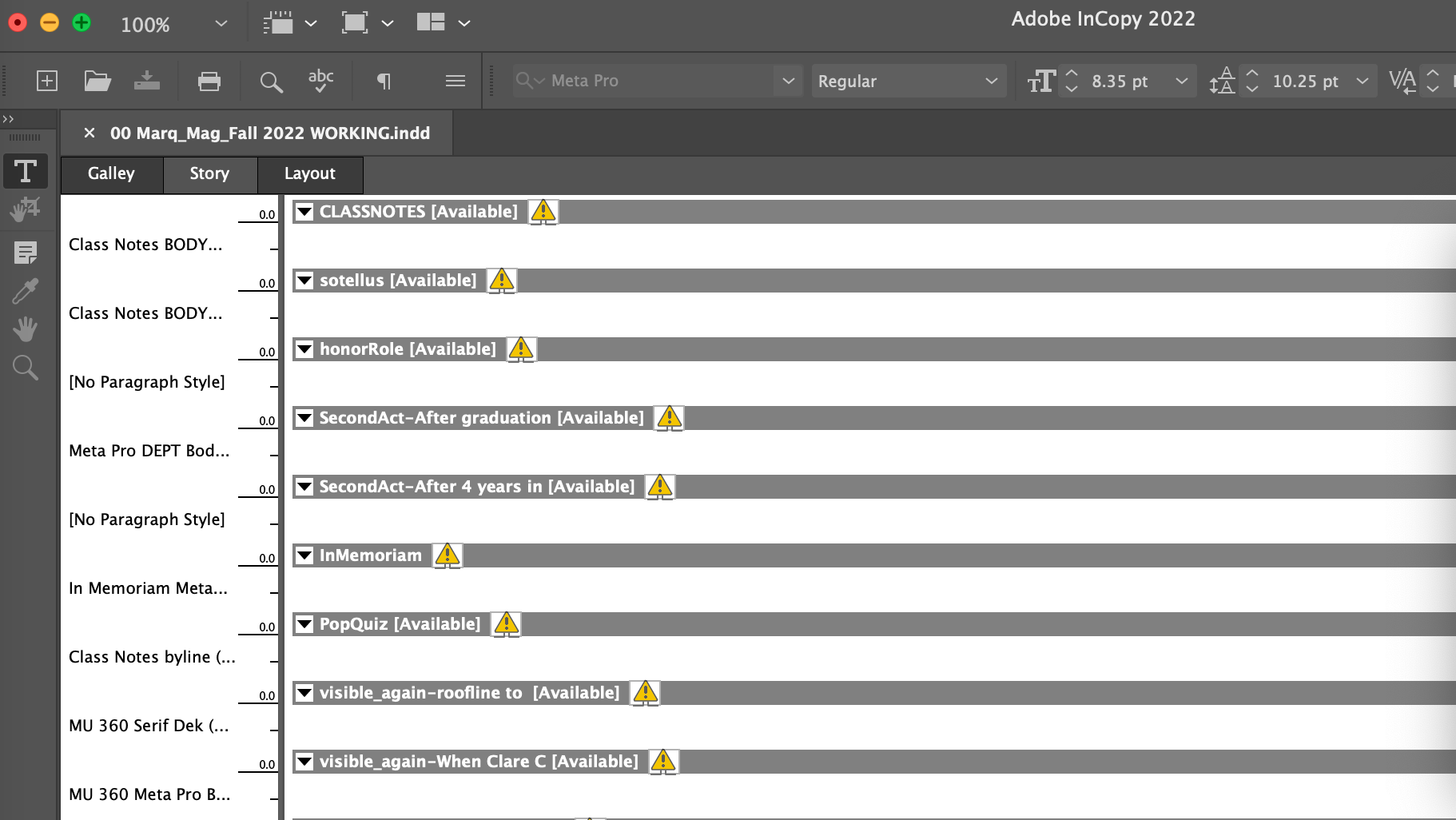Increase leading with the up stepper arrow
This screenshot has width=1456, height=820.
(x=1251, y=74)
